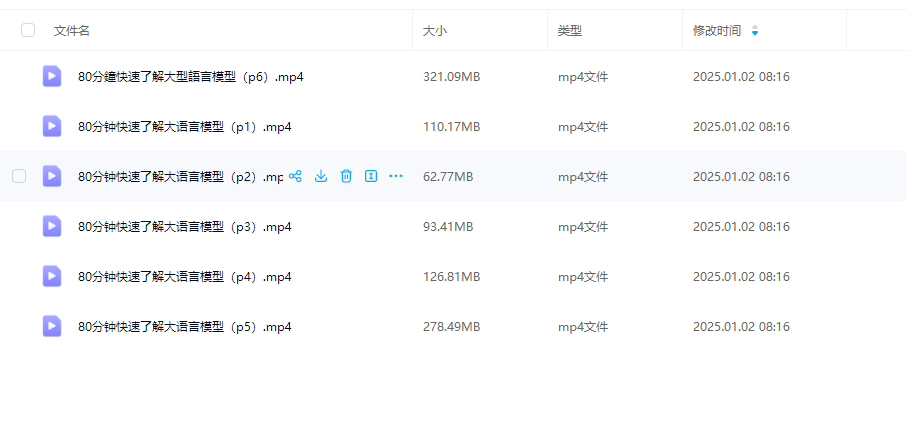Open 80分钟快速了解大语言模型（p4）.mp4

185,277
